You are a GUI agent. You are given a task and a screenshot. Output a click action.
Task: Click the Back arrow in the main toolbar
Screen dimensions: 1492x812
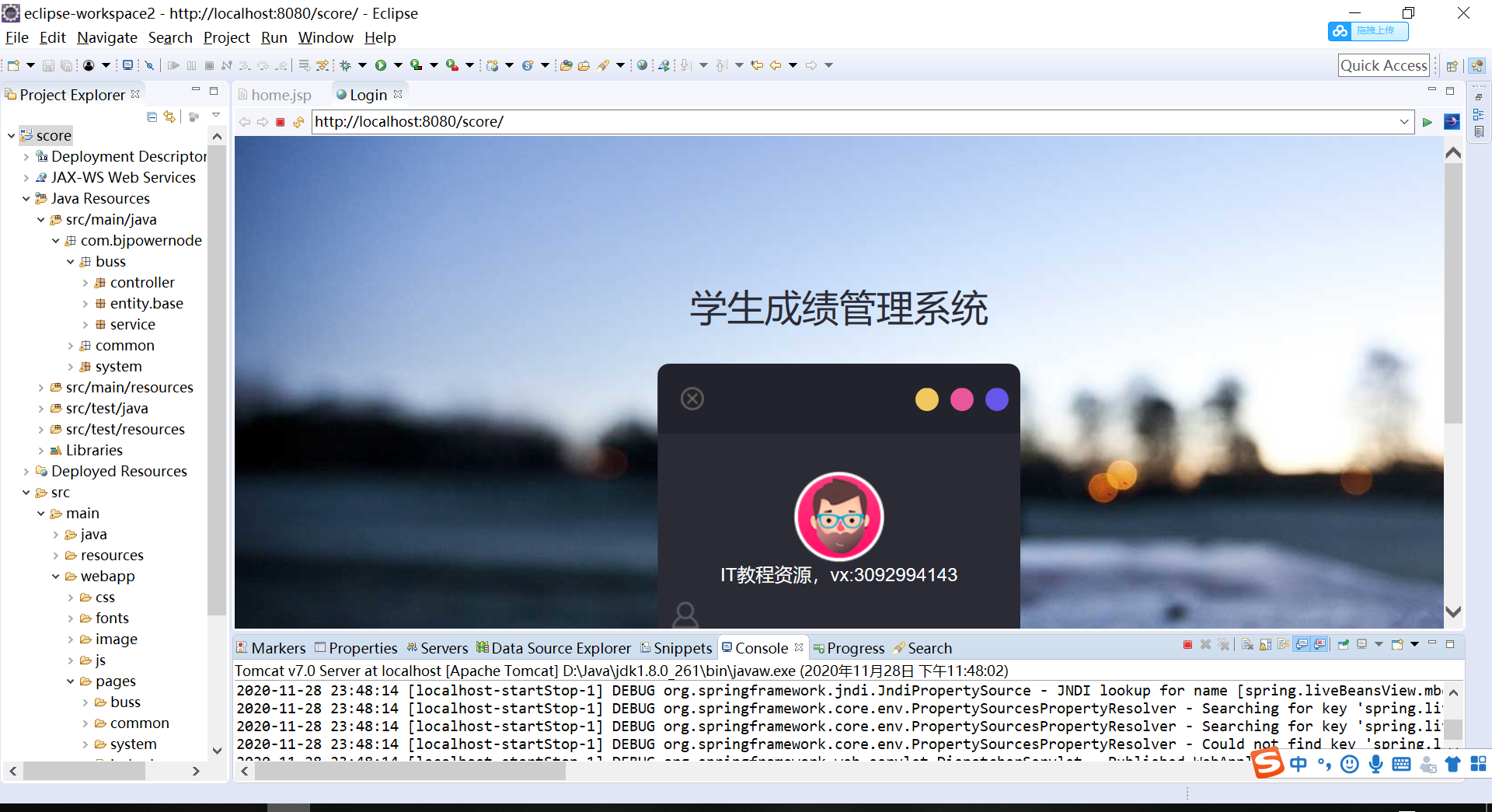coord(776,65)
